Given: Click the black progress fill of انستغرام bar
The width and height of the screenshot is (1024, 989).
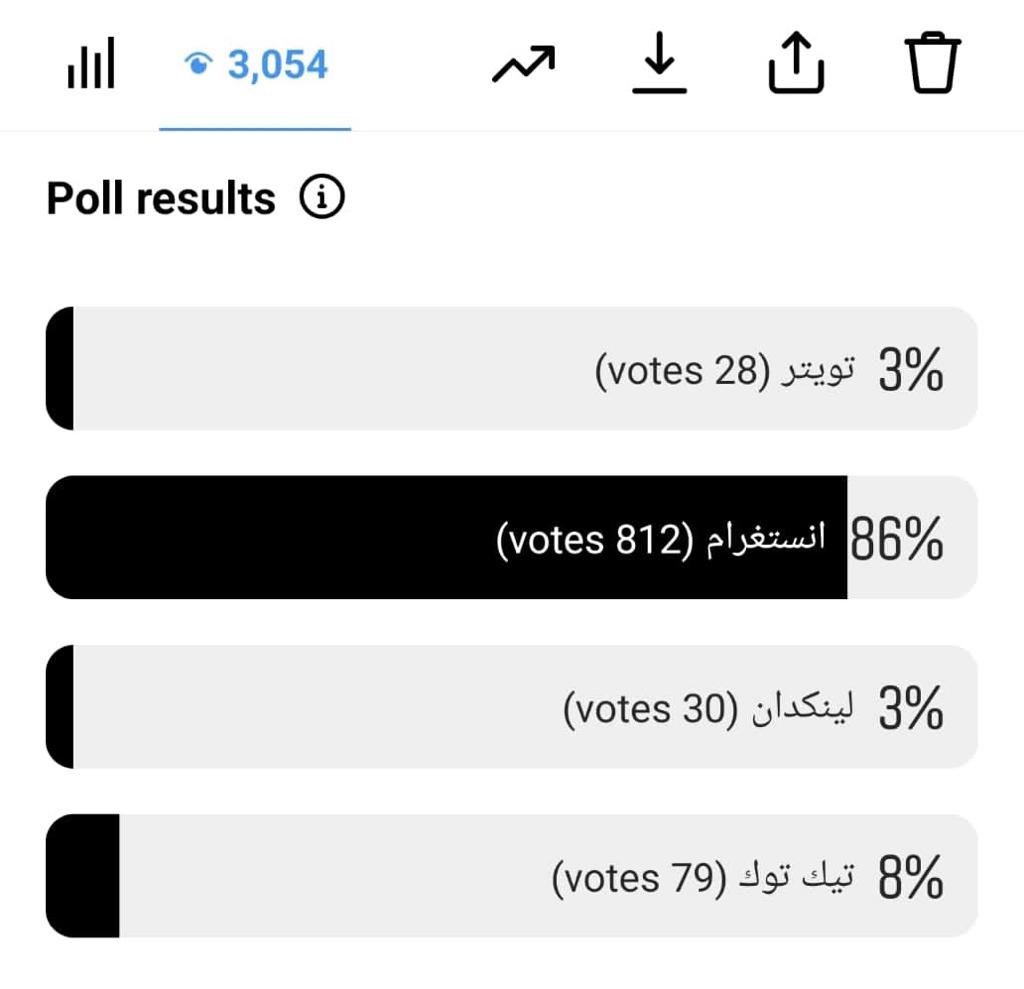Looking at the screenshot, I should (447, 538).
